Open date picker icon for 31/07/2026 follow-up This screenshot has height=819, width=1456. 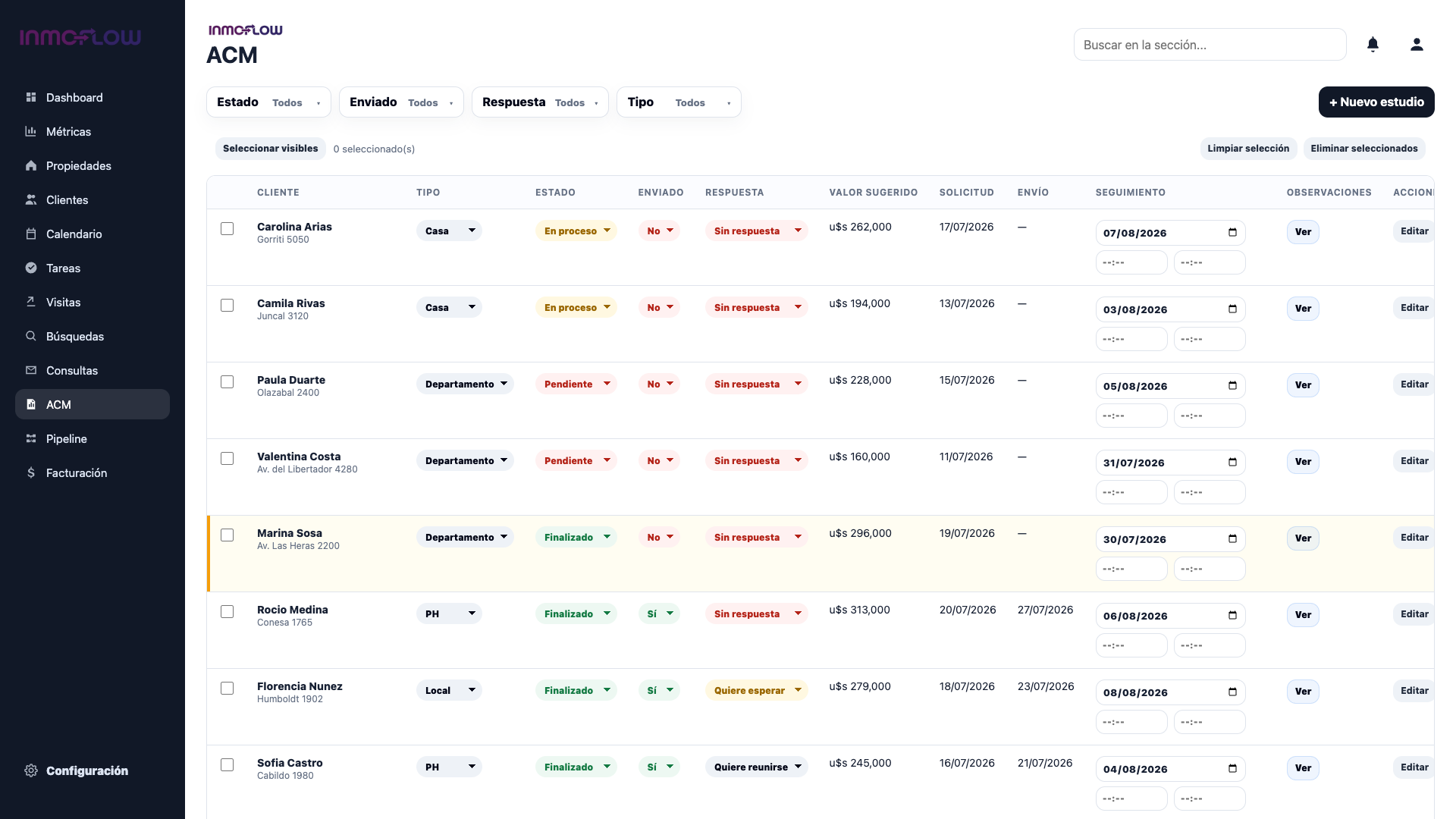click(x=1232, y=463)
